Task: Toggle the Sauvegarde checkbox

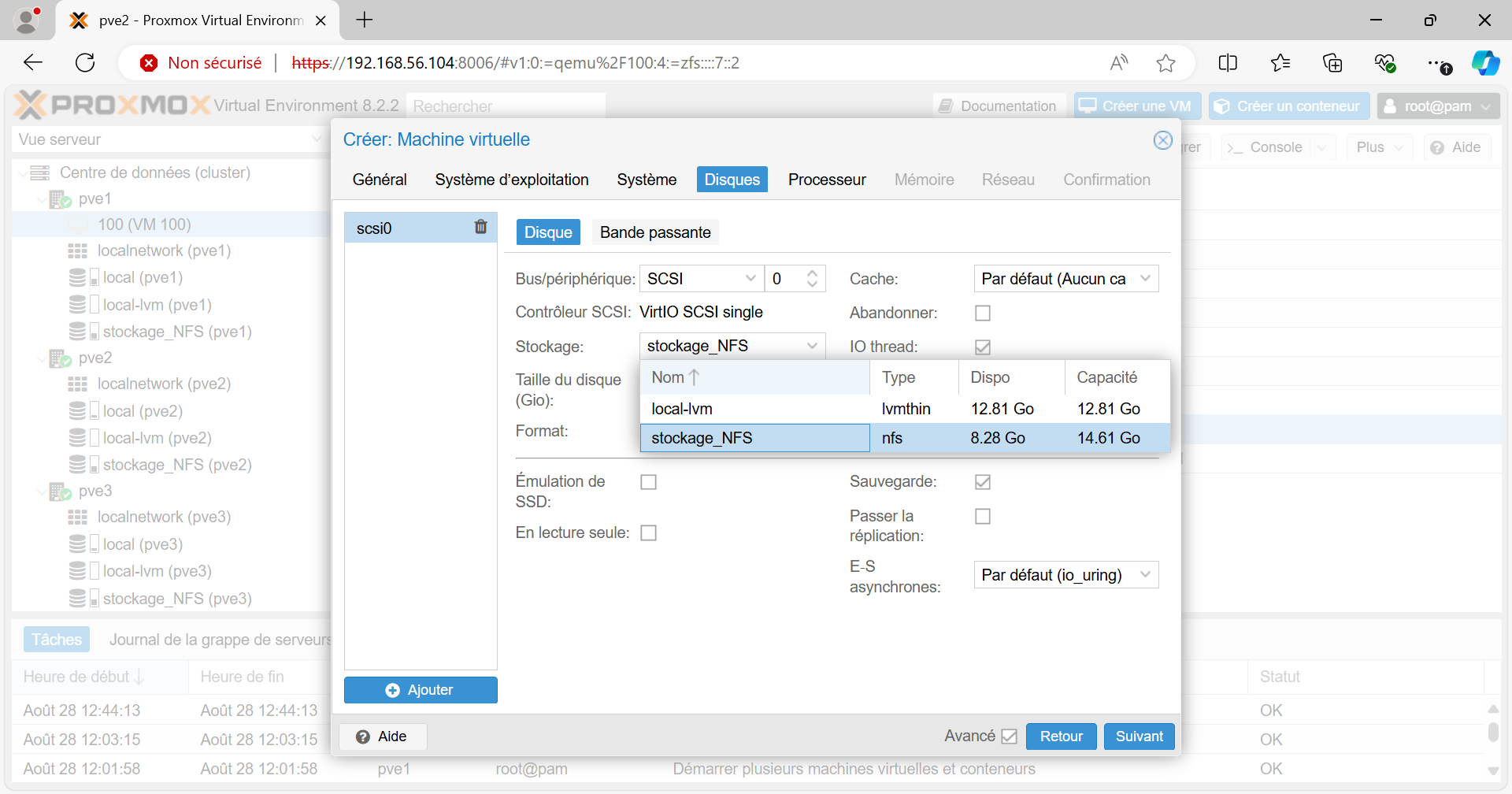Action: pos(982,481)
